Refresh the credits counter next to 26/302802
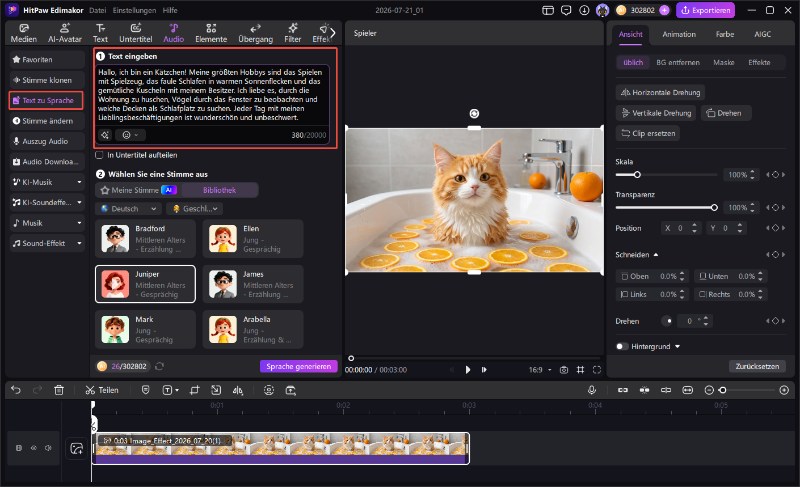 coord(159,366)
